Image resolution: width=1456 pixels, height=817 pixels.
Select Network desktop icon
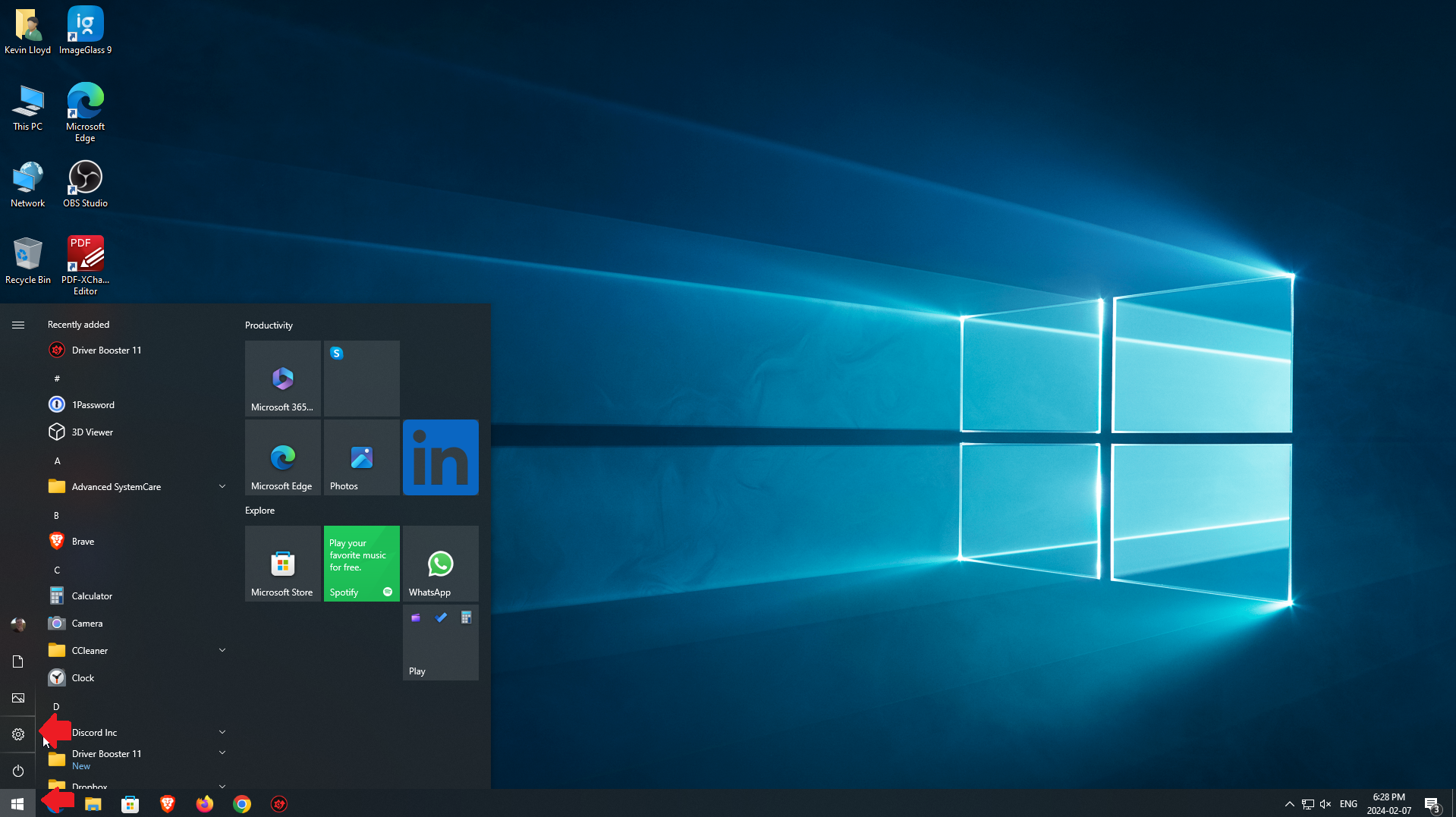28,184
